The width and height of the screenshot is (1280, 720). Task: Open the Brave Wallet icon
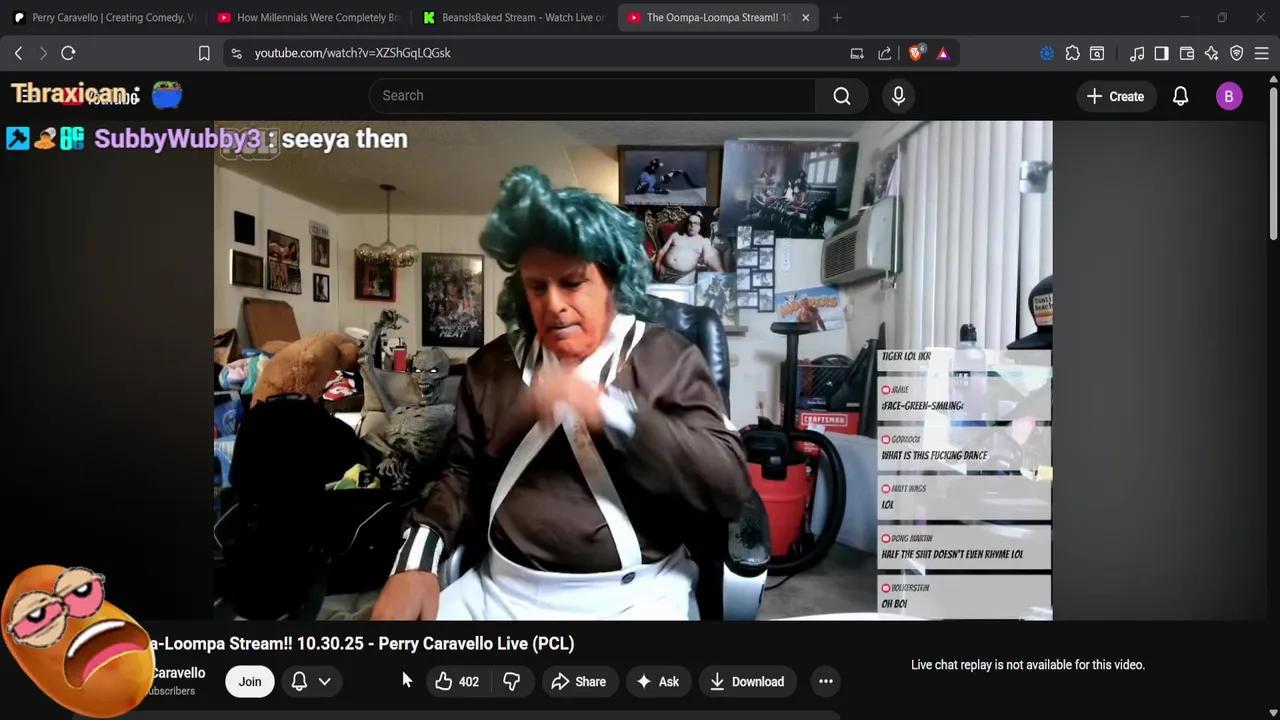coord(1187,53)
